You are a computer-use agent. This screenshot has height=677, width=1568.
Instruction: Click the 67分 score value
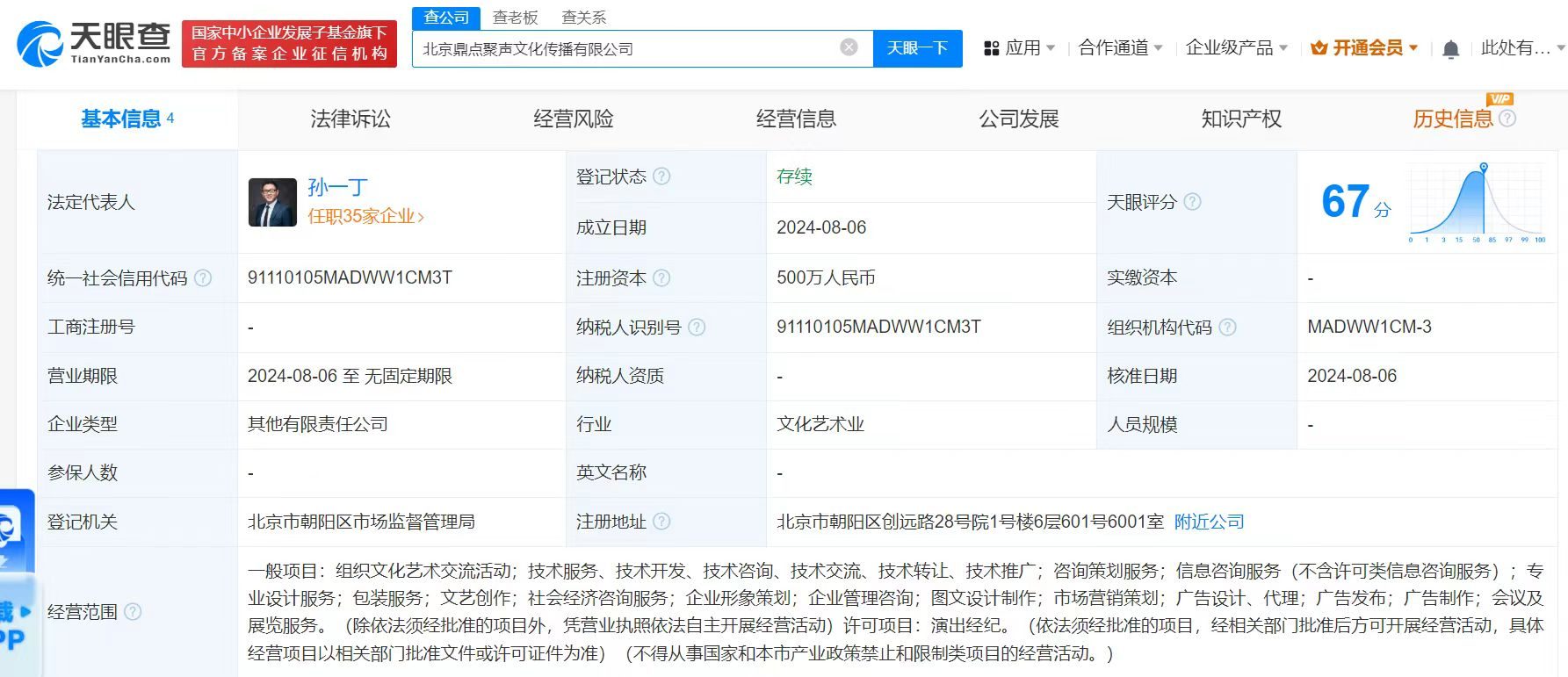pos(1355,202)
